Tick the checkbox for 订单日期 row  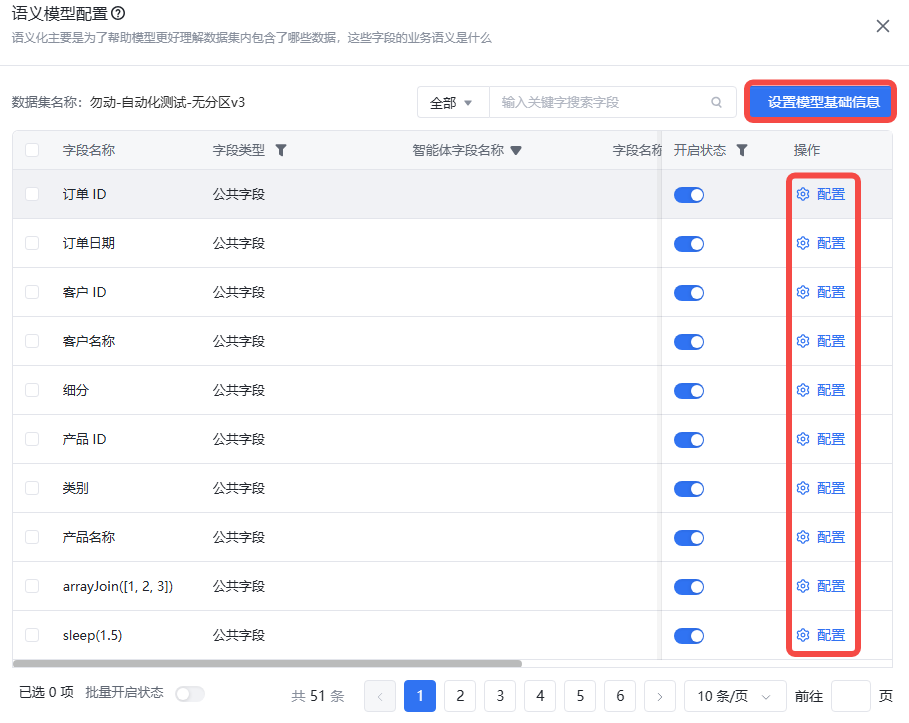(32, 243)
